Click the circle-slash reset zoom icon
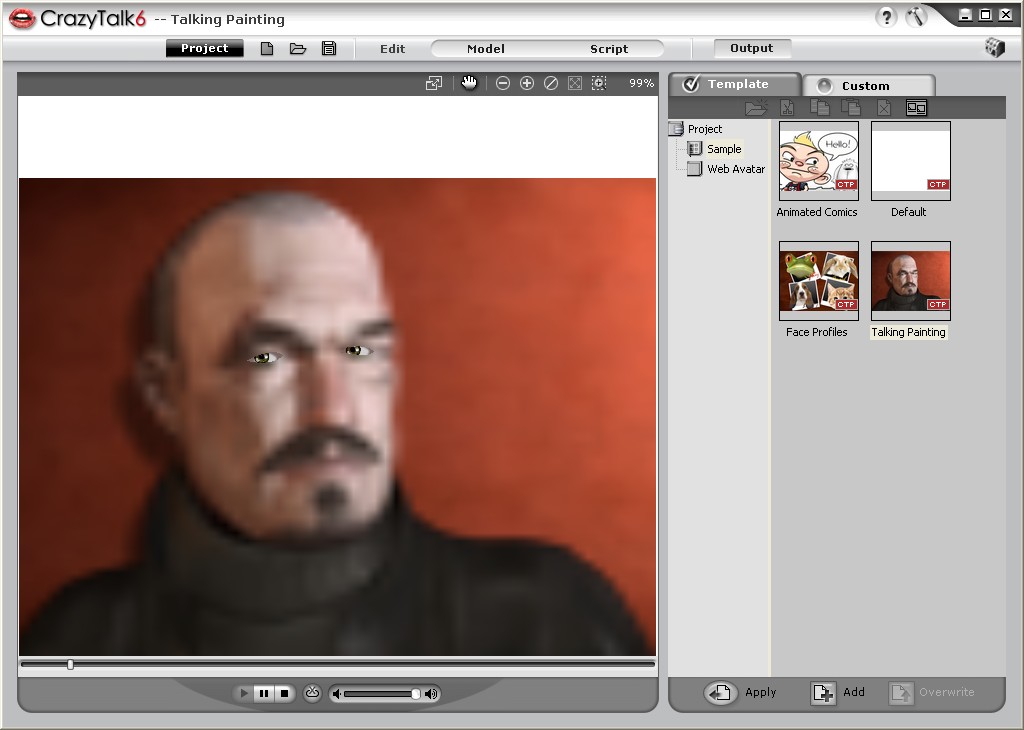Viewport: 1024px width, 730px height. 551,83
